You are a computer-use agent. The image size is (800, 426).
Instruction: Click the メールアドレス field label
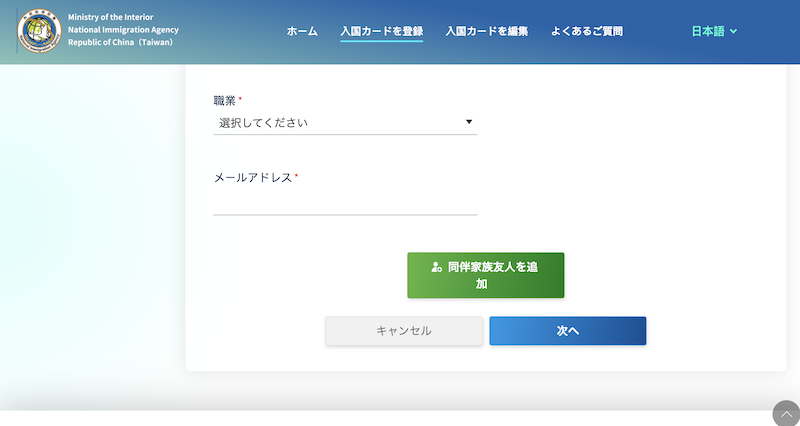pyautogui.click(x=253, y=177)
